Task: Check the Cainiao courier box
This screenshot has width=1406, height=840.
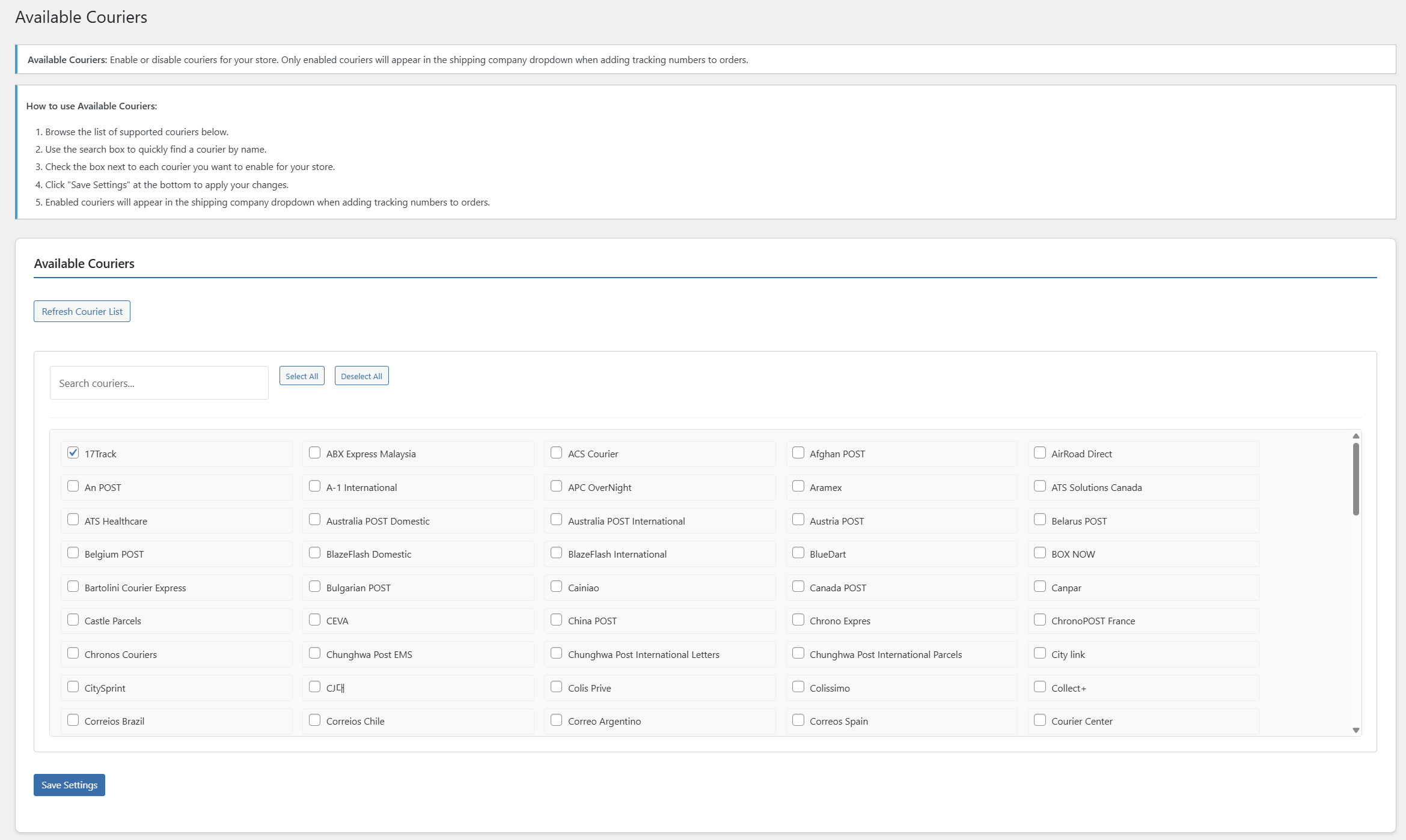Action: click(557, 586)
